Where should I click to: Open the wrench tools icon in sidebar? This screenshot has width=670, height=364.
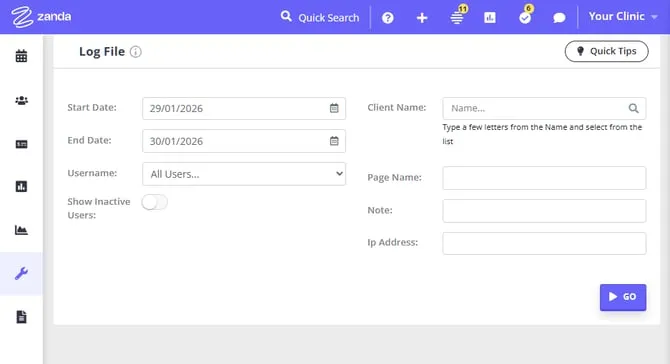[x=21, y=273]
